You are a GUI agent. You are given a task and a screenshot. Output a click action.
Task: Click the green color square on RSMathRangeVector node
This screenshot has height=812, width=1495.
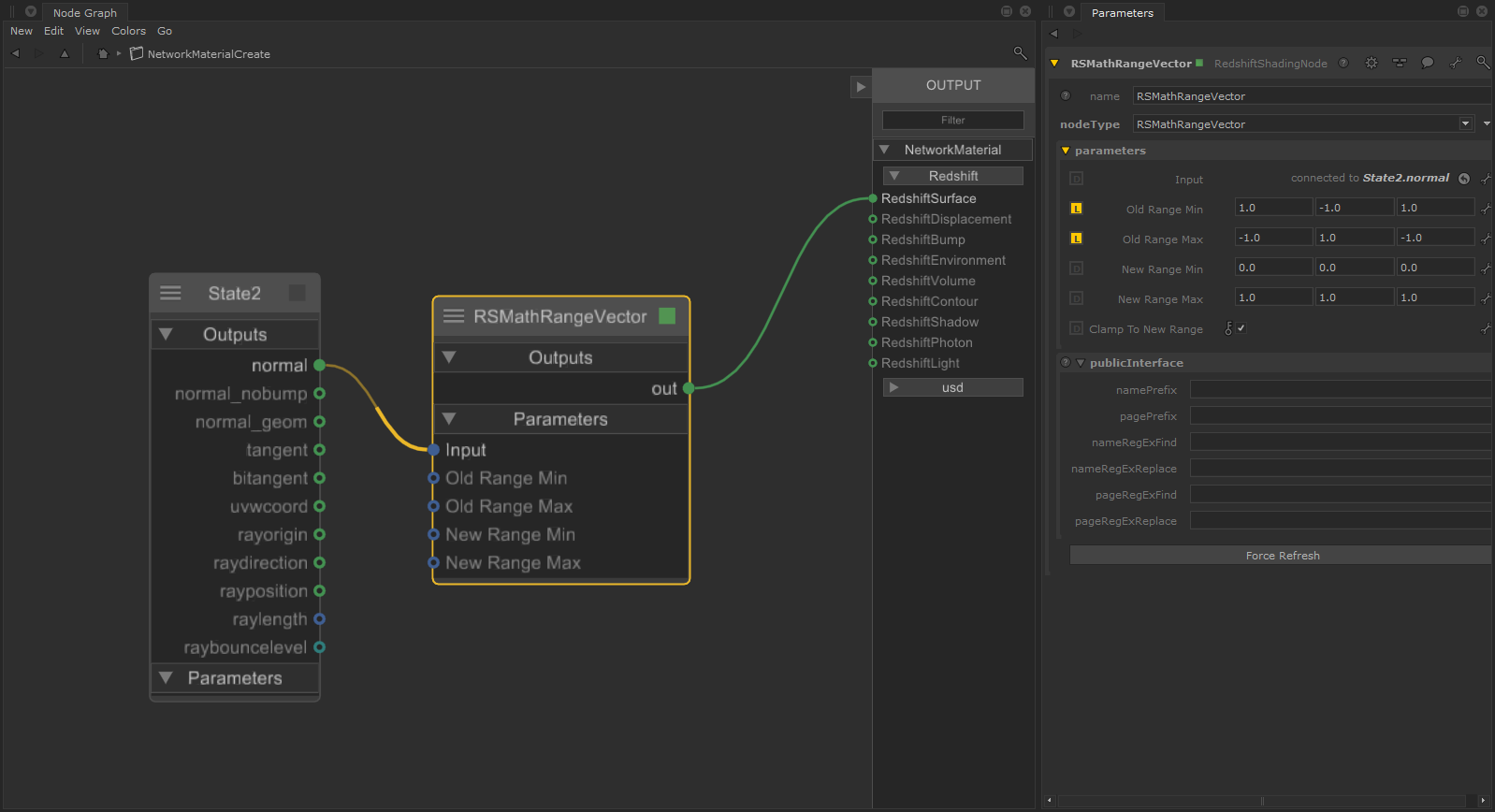pyautogui.click(x=667, y=316)
